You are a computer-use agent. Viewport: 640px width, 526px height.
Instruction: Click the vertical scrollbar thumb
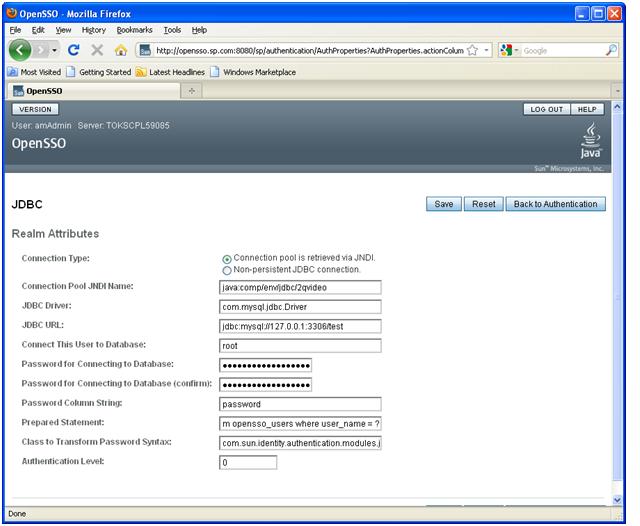617,298
